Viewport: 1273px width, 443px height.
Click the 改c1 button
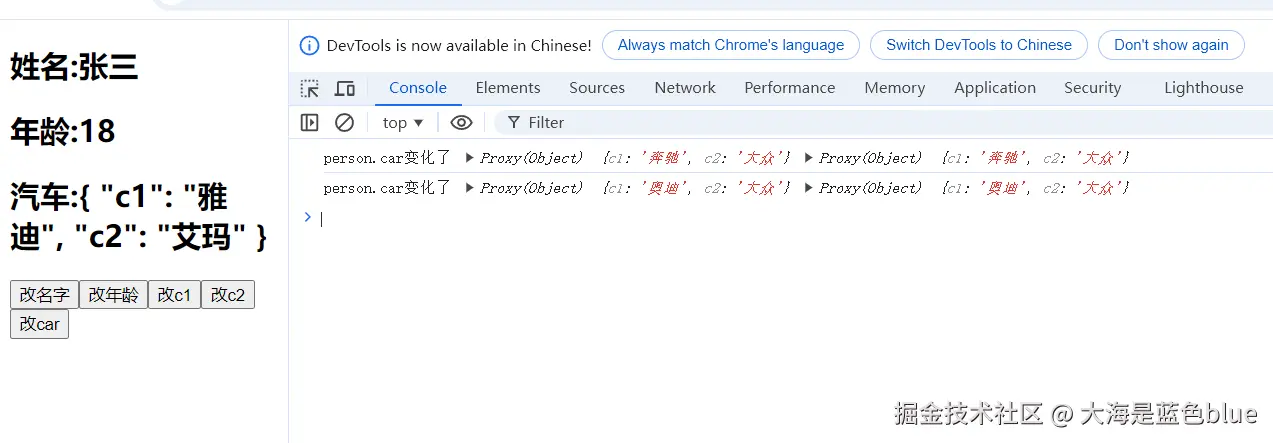pos(174,294)
